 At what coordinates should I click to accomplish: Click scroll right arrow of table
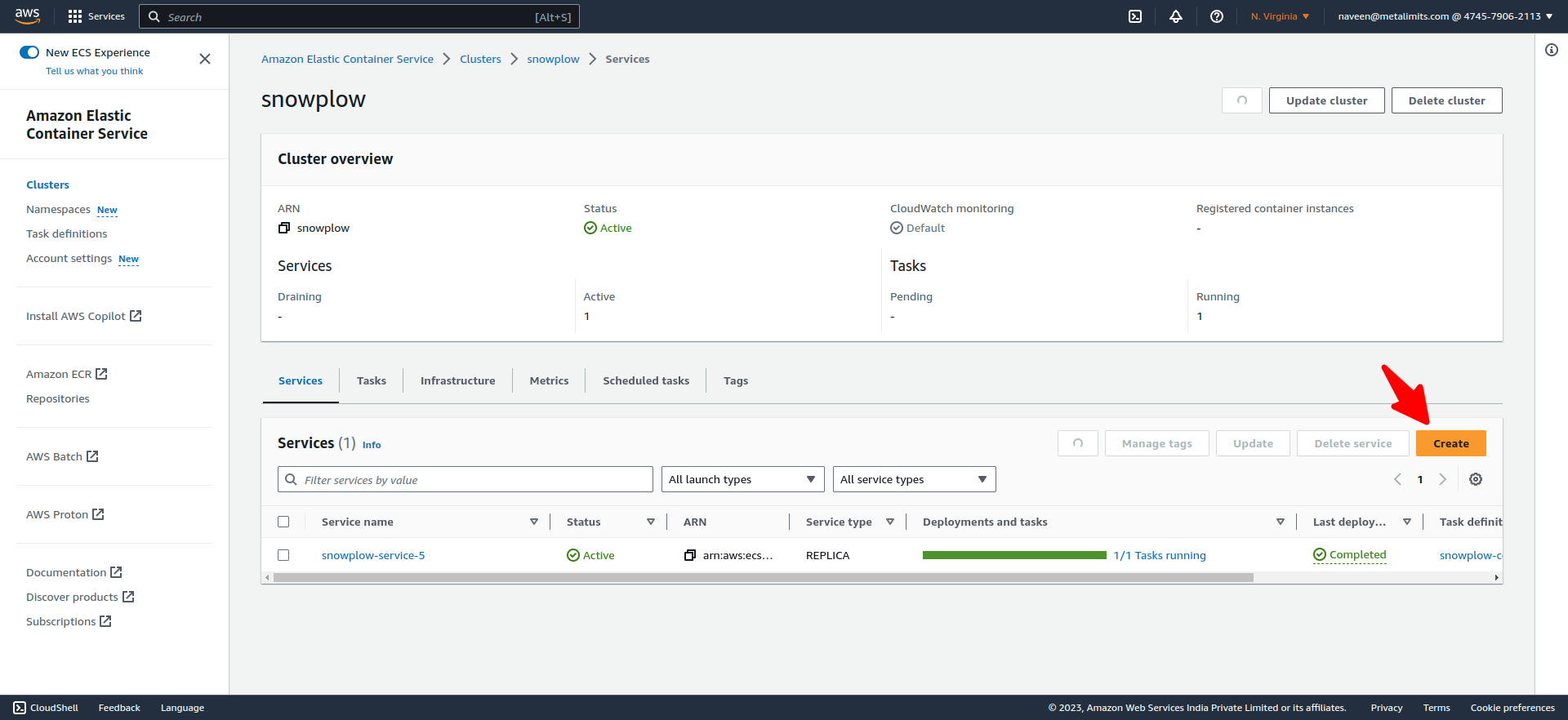[x=1496, y=577]
